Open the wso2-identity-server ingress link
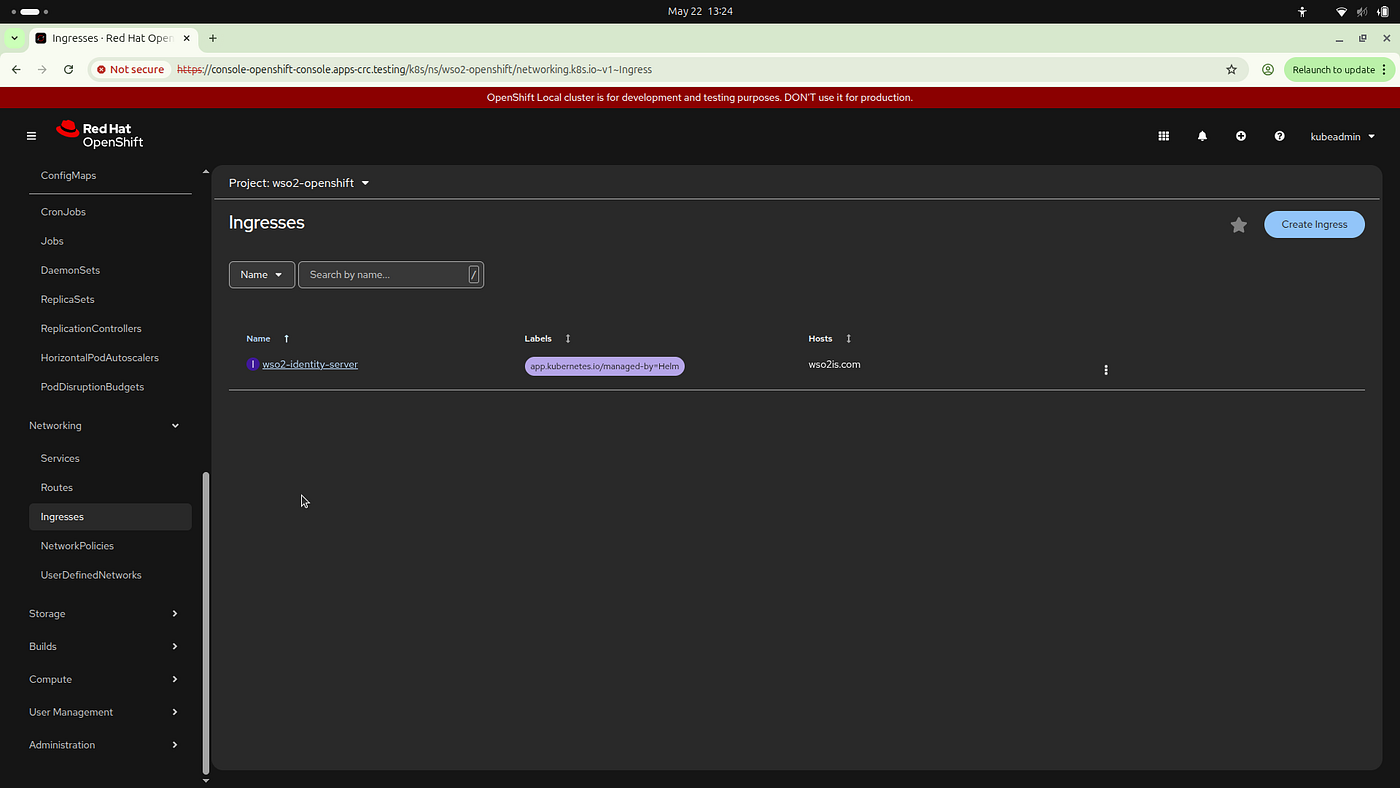Image resolution: width=1400 pixels, height=788 pixels. click(x=310, y=365)
